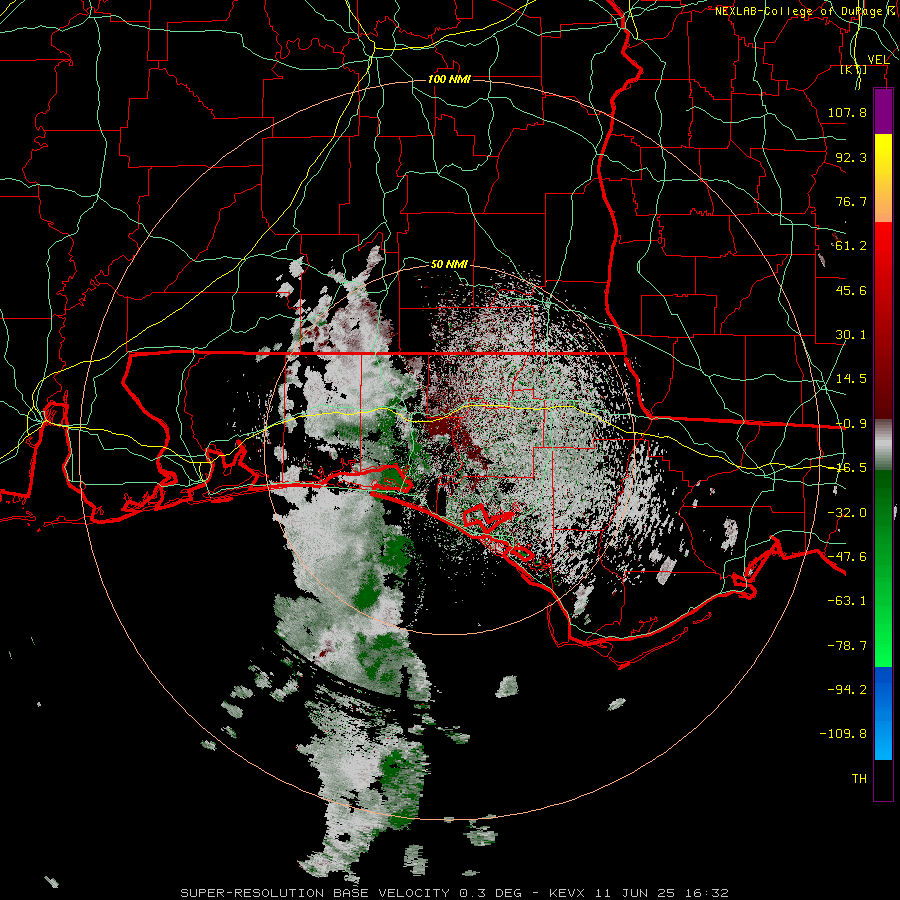Screen dimensions: 900x900
Task: Click the -32.0 velocity scale value
Action: (847, 513)
